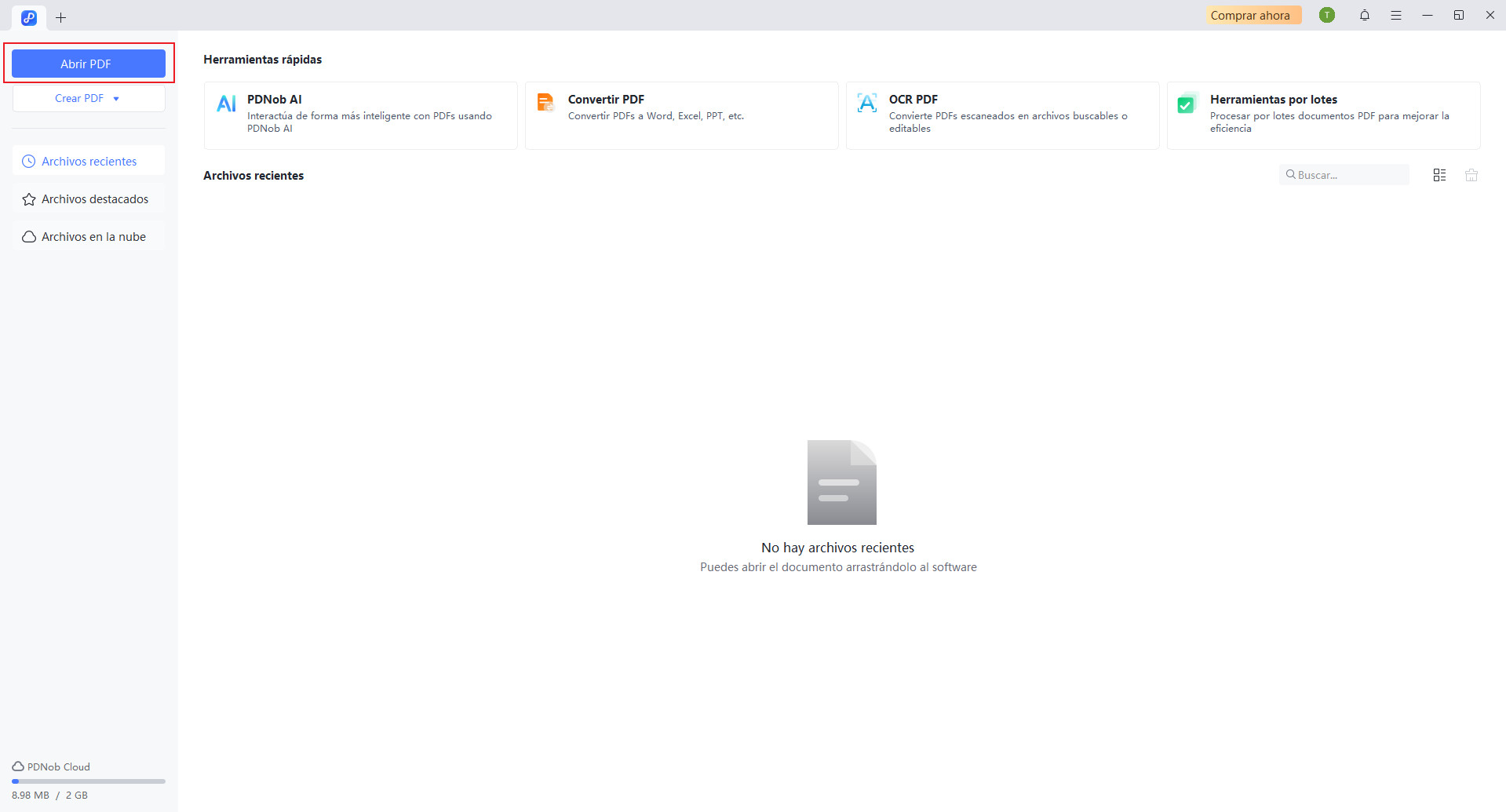Click the empty document placeholder image
This screenshot has height=812, width=1506.
pyautogui.click(x=842, y=482)
